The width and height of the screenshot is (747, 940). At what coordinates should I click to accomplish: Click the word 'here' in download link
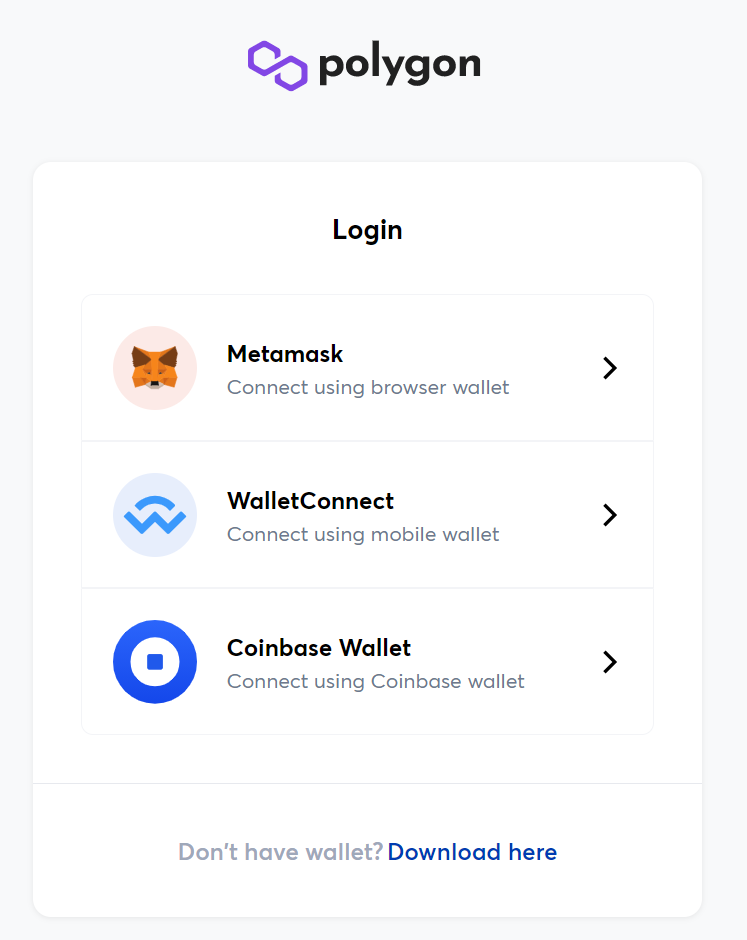click(x=533, y=852)
